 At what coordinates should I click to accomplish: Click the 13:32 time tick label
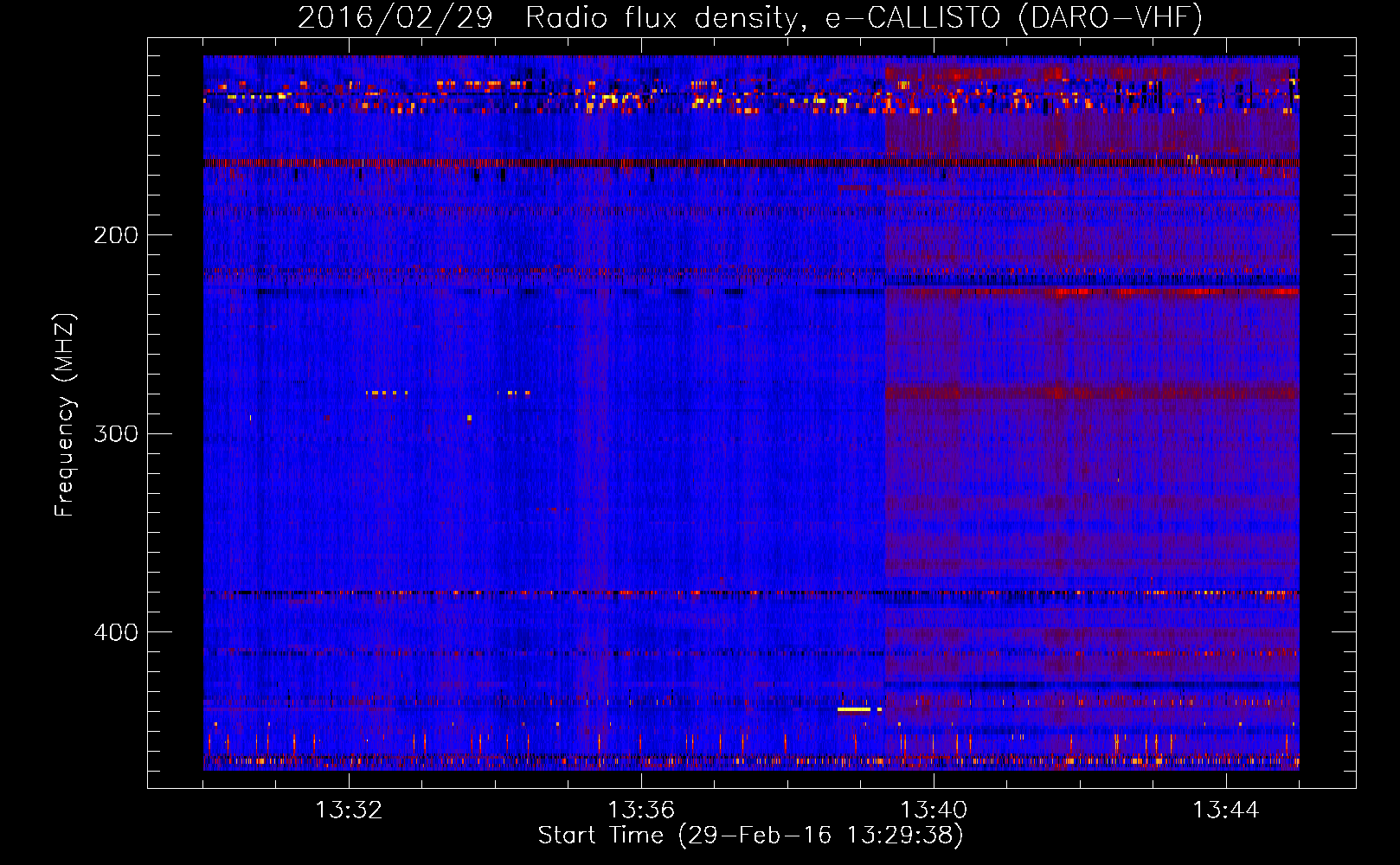point(349,811)
